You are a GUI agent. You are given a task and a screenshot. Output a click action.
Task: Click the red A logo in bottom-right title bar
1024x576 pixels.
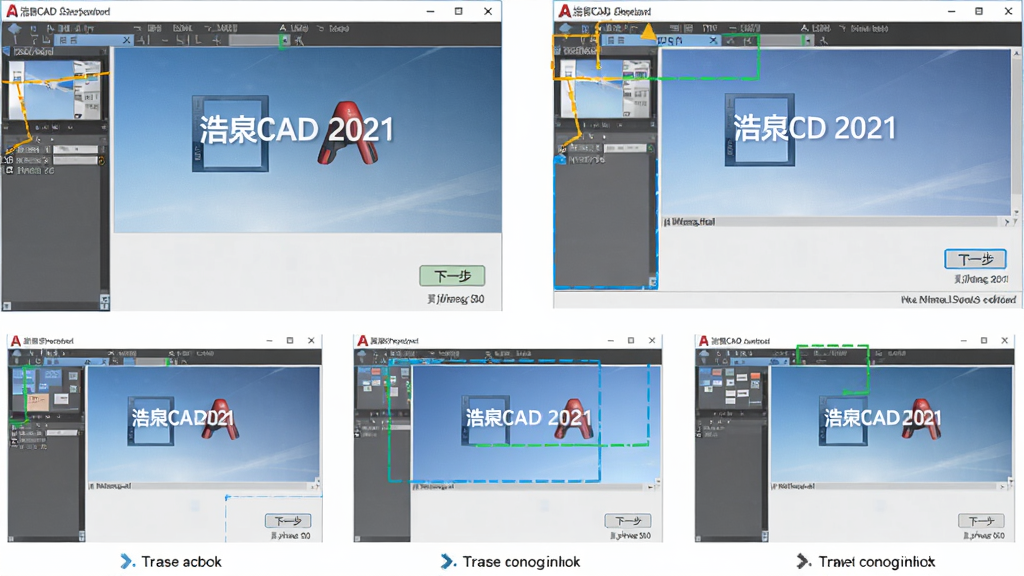[703, 340]
